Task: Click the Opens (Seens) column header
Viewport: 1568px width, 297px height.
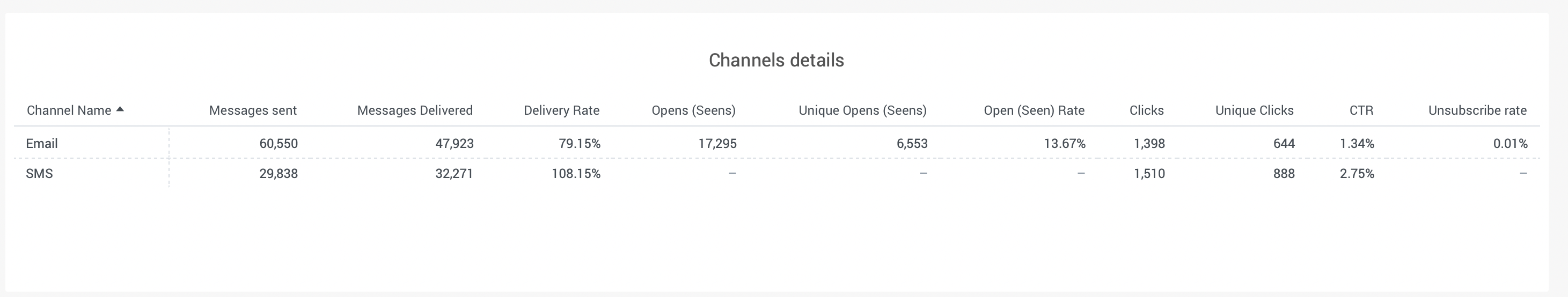Action: click(x=693, y=111)
